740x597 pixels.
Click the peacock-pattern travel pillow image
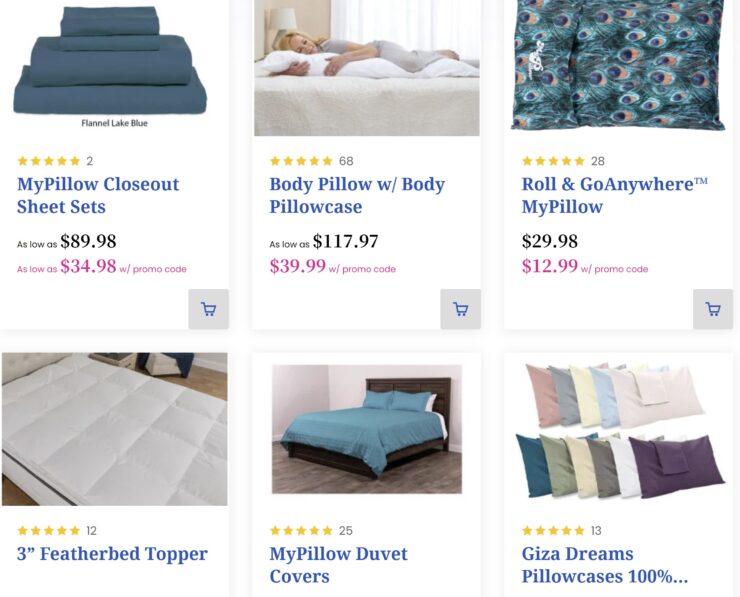click(x=618, y=65)
